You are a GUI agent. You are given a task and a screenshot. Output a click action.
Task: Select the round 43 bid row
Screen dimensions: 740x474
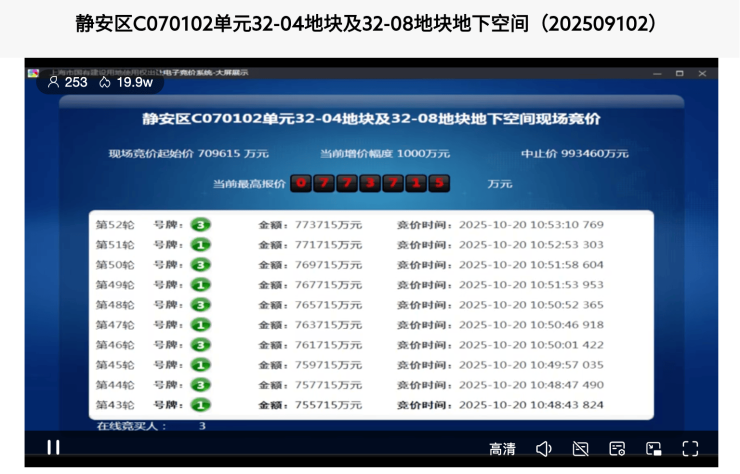(x=370, y=405)
